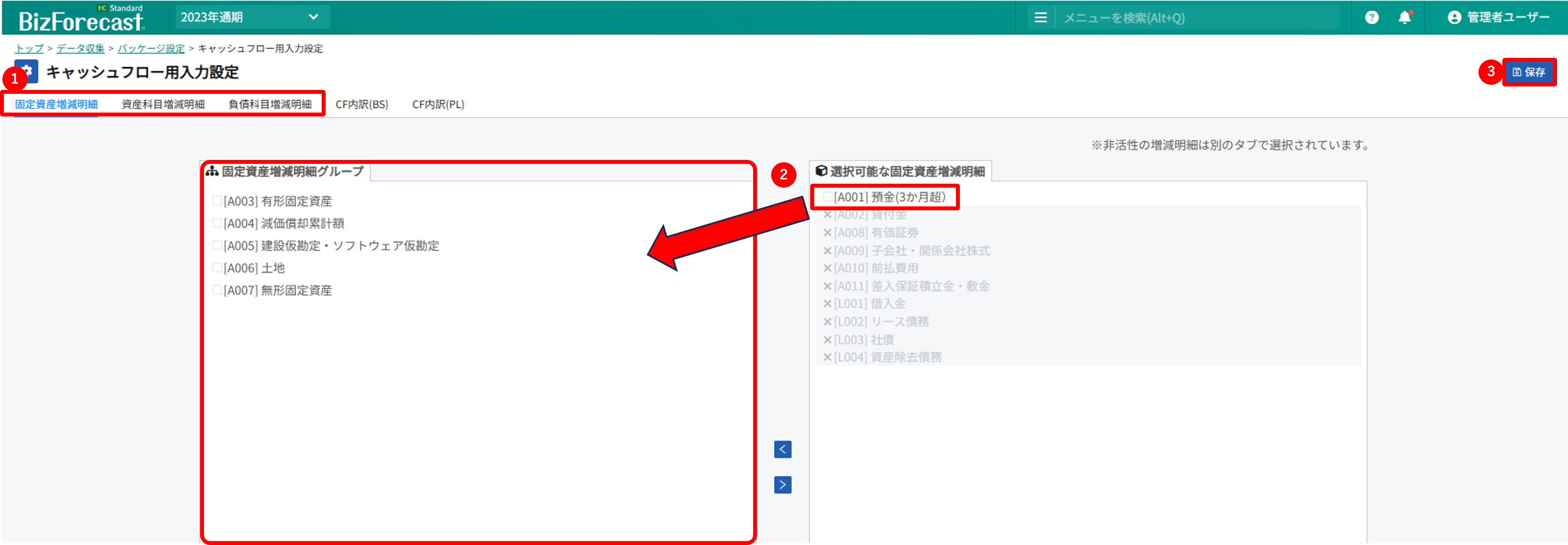Click the help question mark icon

point(1371,18)
